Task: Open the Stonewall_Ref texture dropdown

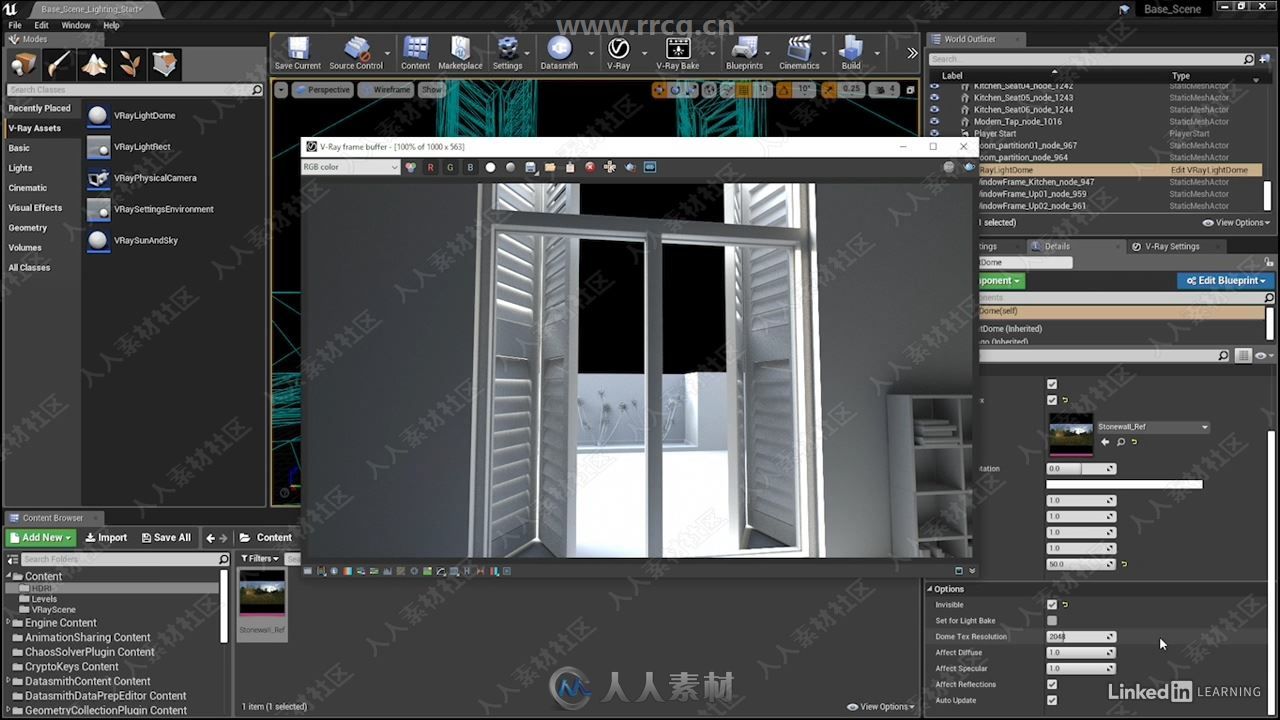Action: (x=1153, y=427)
